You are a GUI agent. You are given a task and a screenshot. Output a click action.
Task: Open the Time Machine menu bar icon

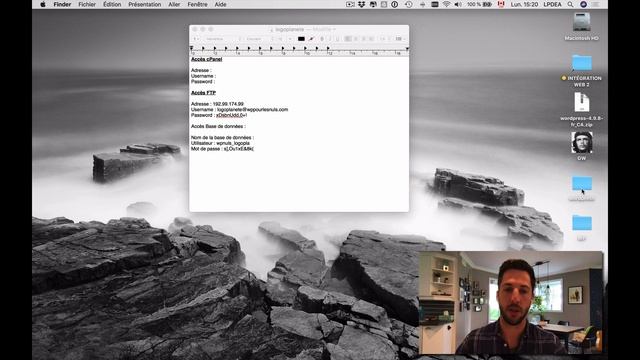pyautogui.click(x=409, y=4)
